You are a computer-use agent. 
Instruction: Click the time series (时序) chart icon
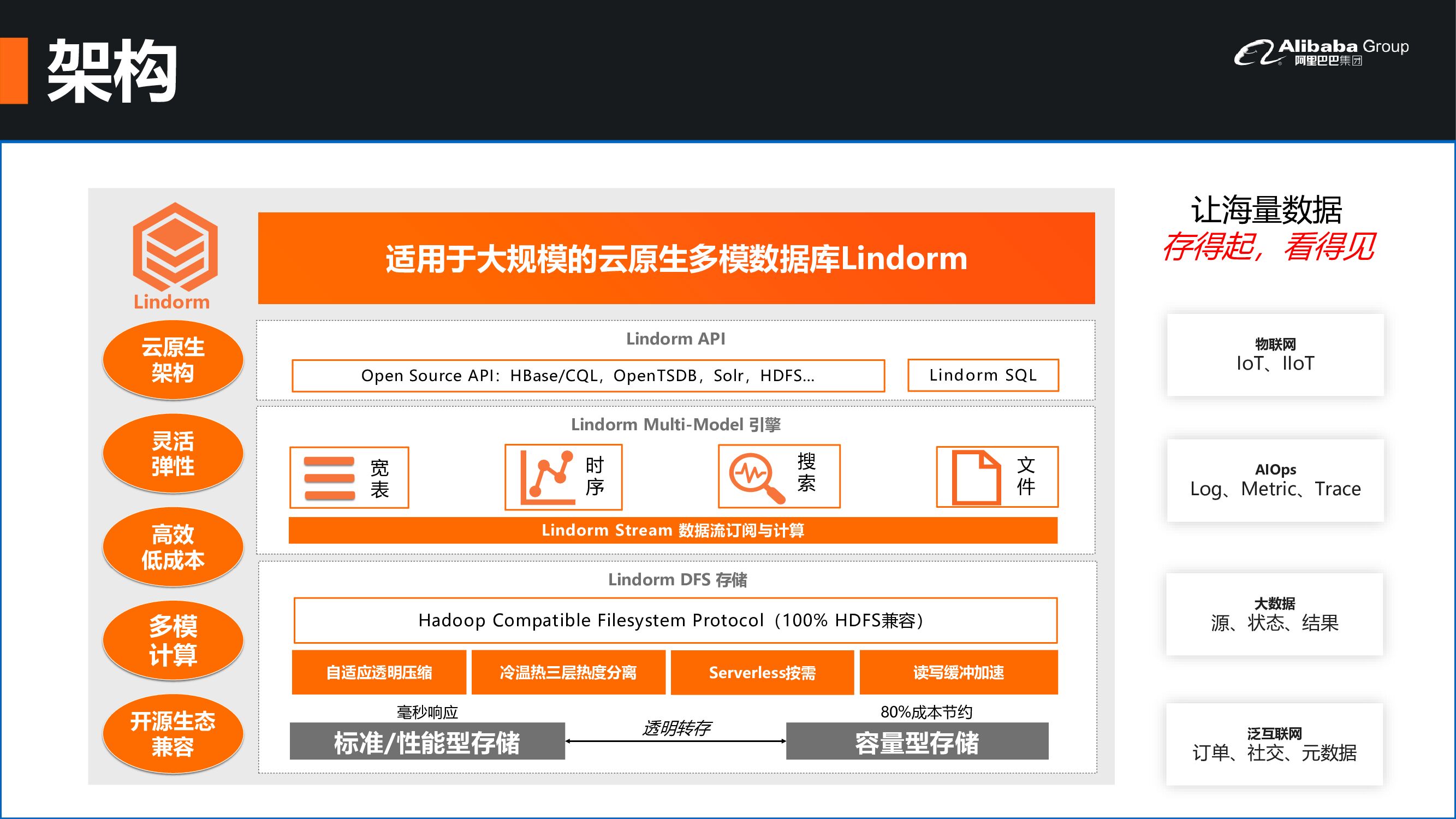[x=546, y=478]
